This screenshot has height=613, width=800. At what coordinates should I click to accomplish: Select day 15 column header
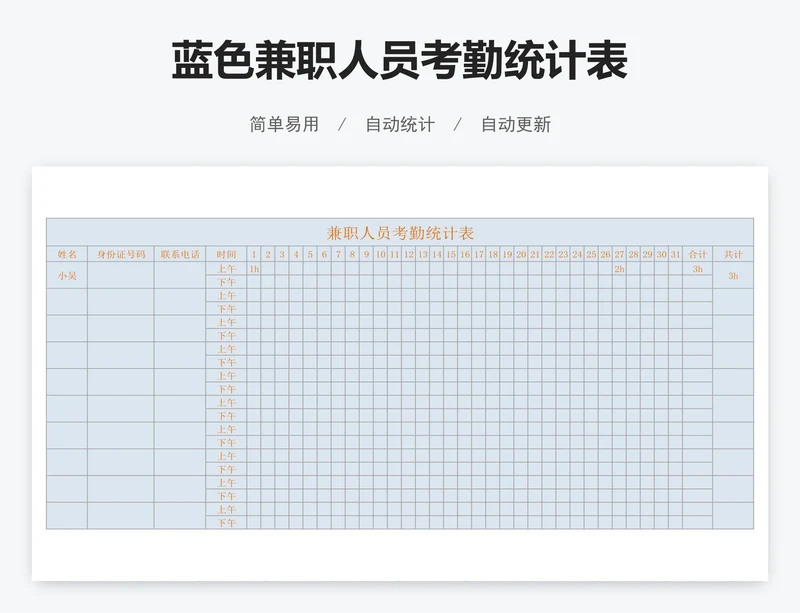451,254
